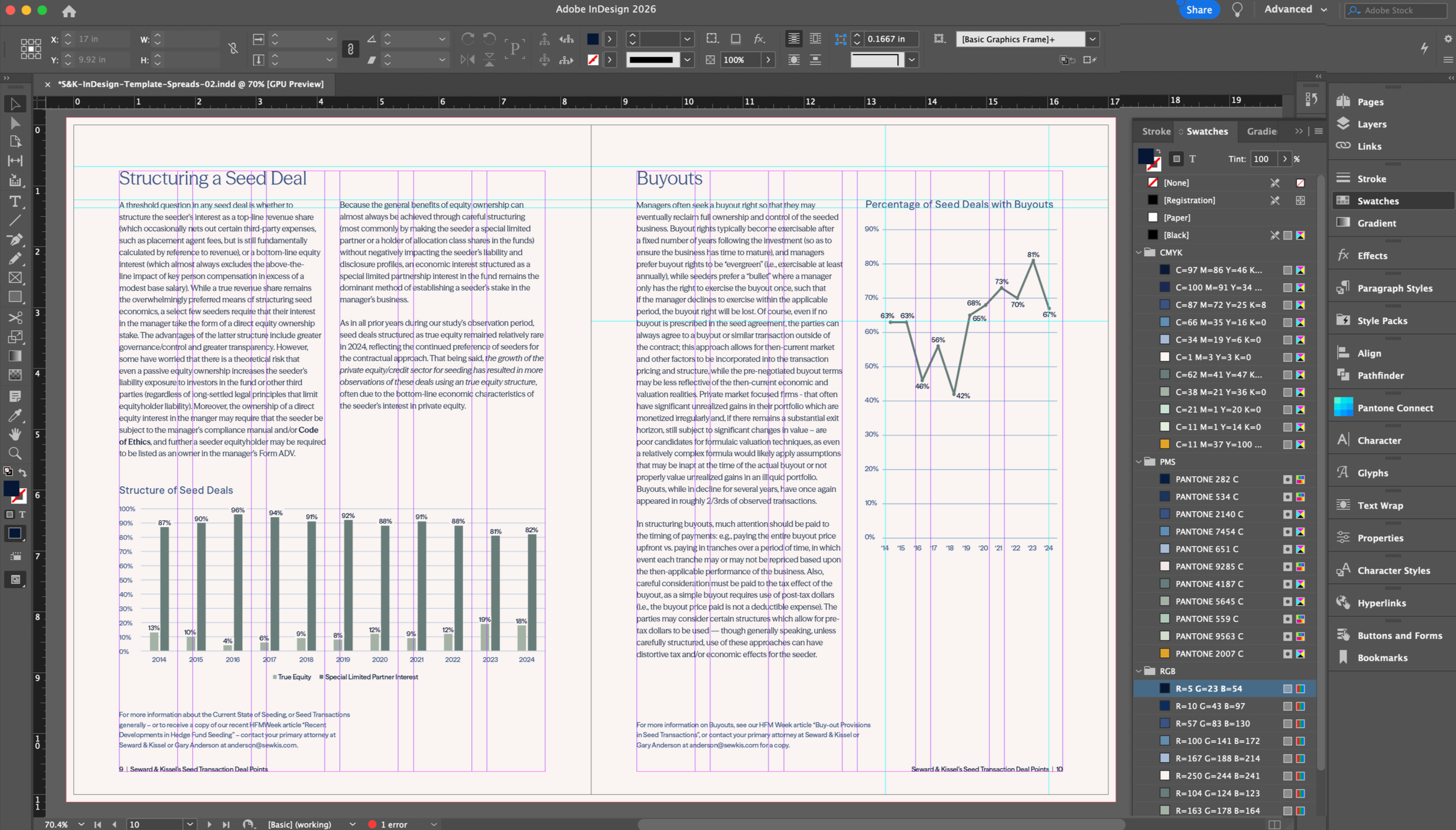The image size is (1456, 830).
Task: Collapse the RGB swatch group
Action: [1139, 671]
